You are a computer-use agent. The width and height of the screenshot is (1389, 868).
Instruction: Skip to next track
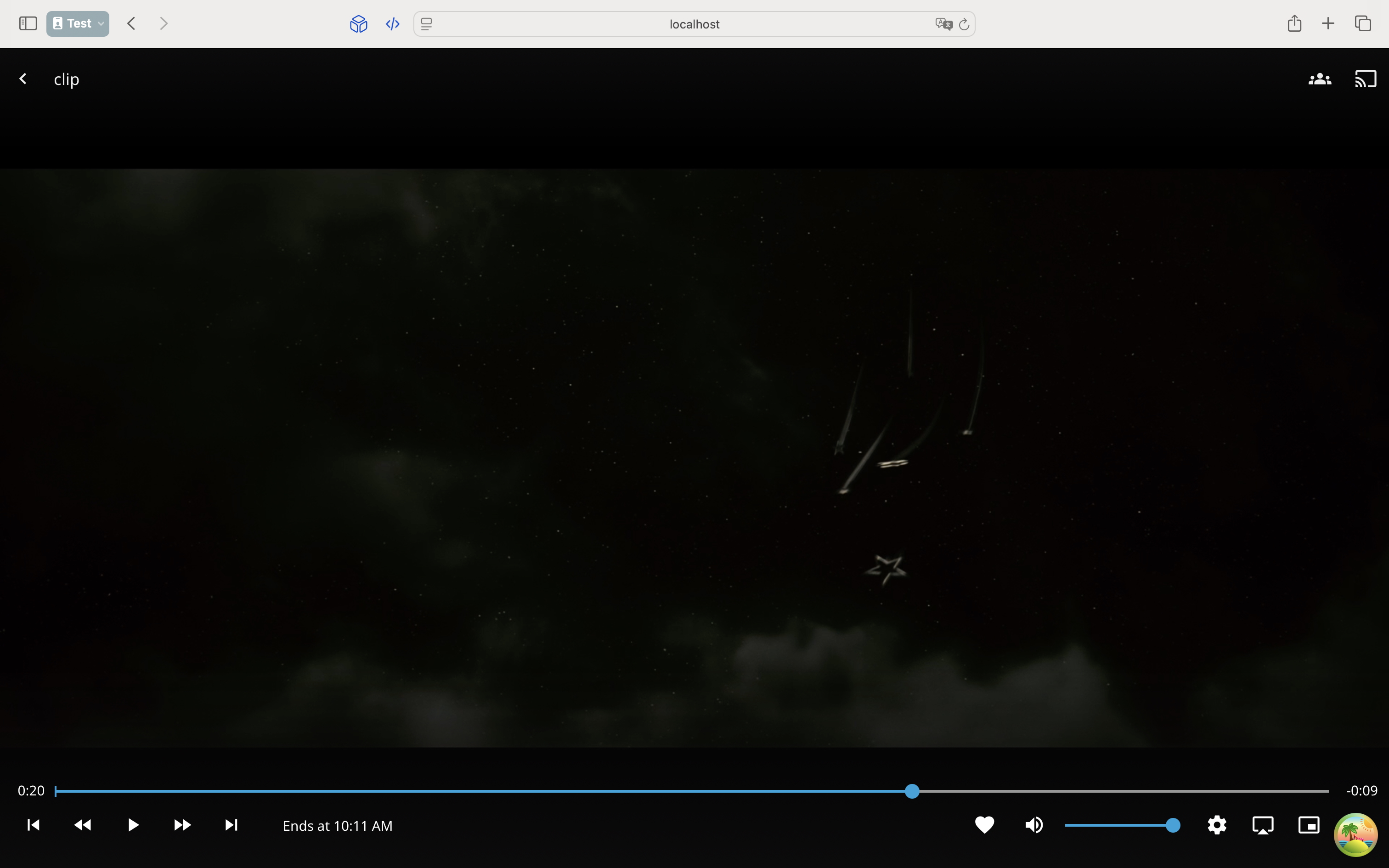click(231, 825)
